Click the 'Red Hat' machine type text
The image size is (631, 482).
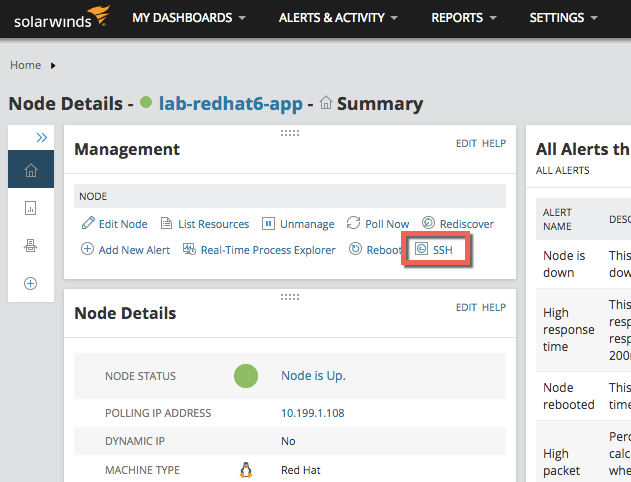pyautogui.click(x=301, y=470)
